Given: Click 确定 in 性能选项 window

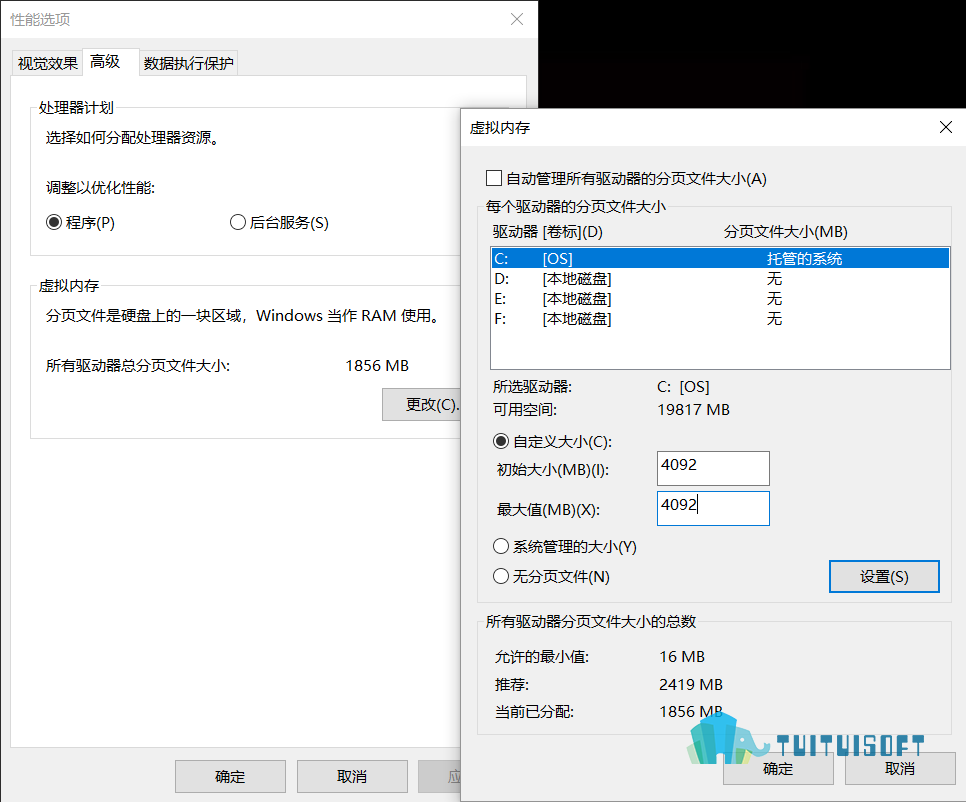Looking at the screenshot, I should point(230,777).
